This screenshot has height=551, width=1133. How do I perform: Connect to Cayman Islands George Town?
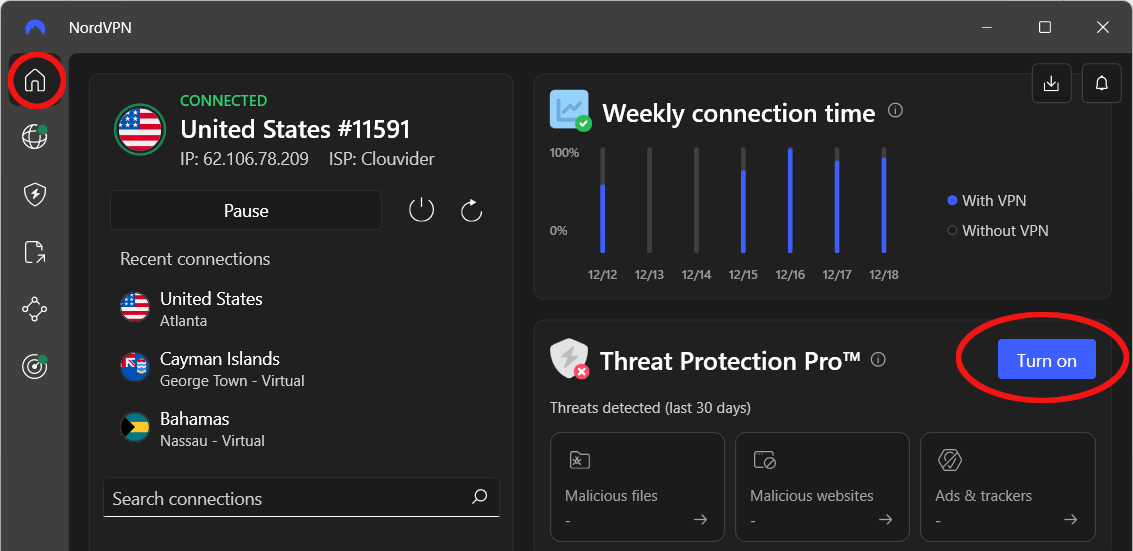click(x=212, y=368)
